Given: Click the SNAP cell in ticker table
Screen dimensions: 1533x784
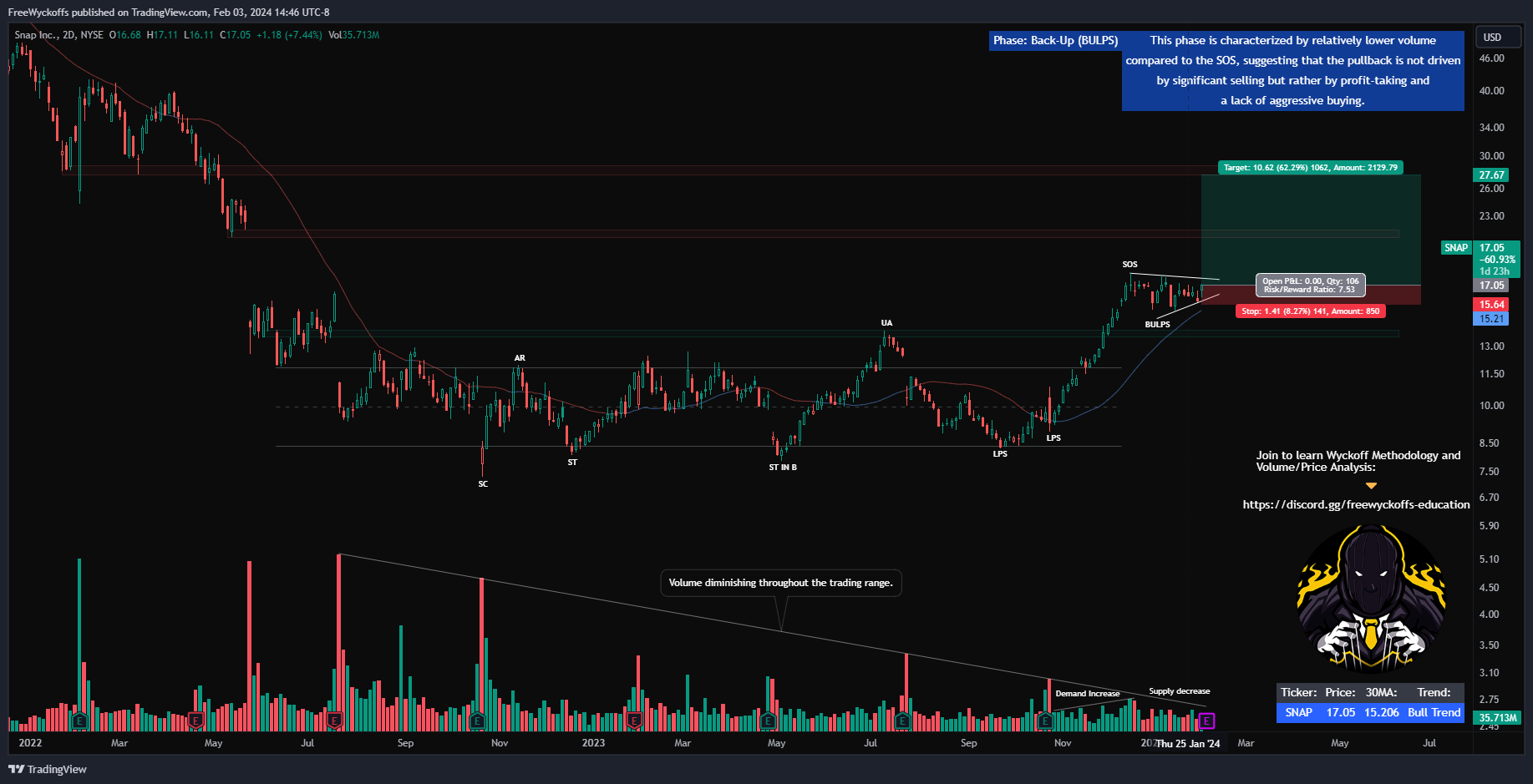Looking at the screenshot, I should (1298, 712).
